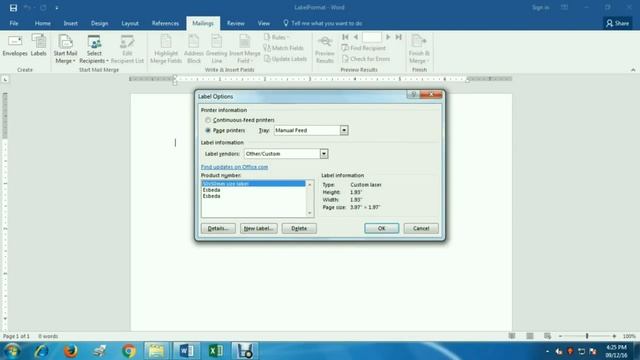Screen dimensions: 640x360
Task: Switch to the Layout tab
Action: tap(130, 23)
